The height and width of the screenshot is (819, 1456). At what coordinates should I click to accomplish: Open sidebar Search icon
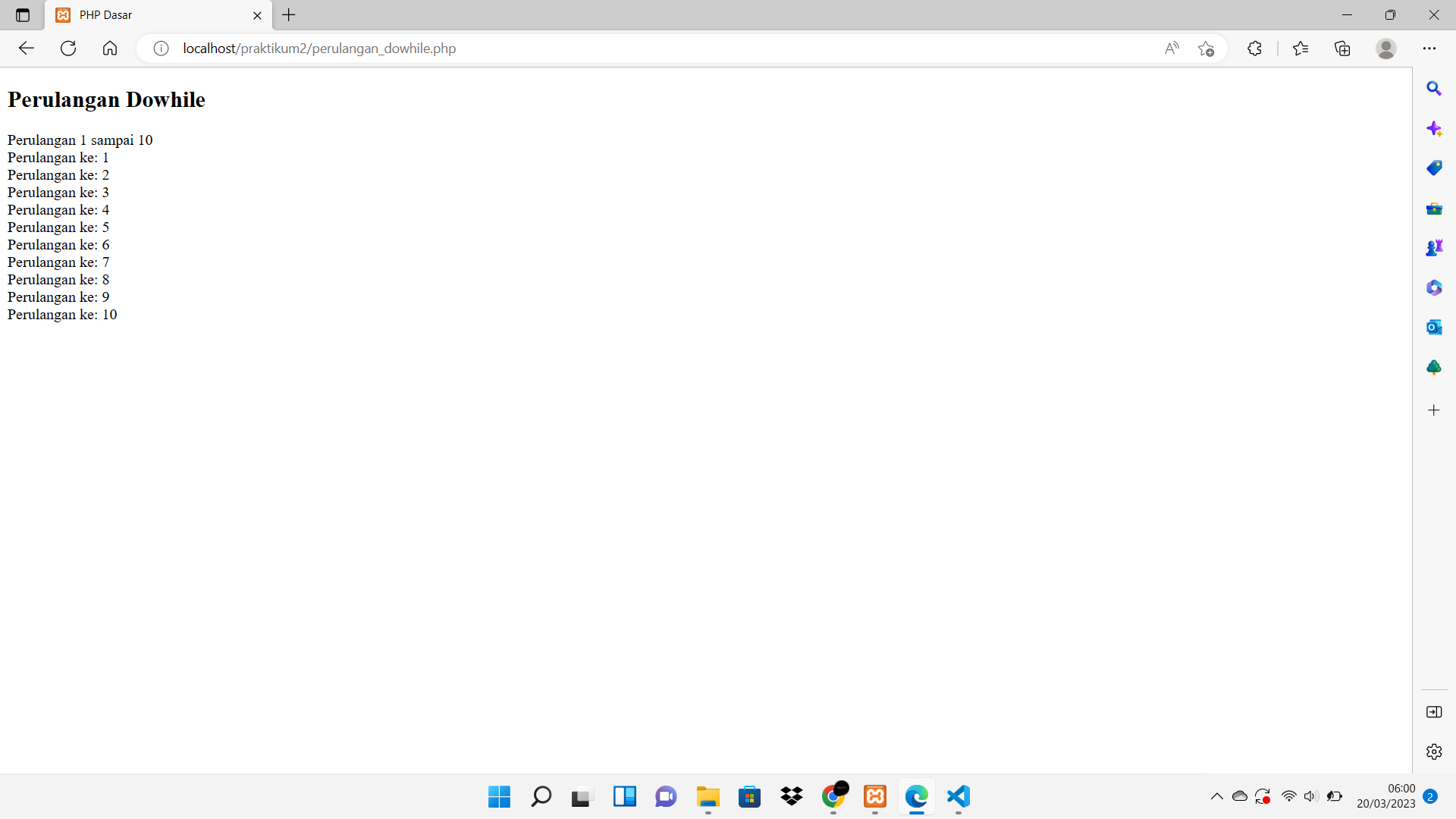pyautogui.click(x=1433, y=89)
